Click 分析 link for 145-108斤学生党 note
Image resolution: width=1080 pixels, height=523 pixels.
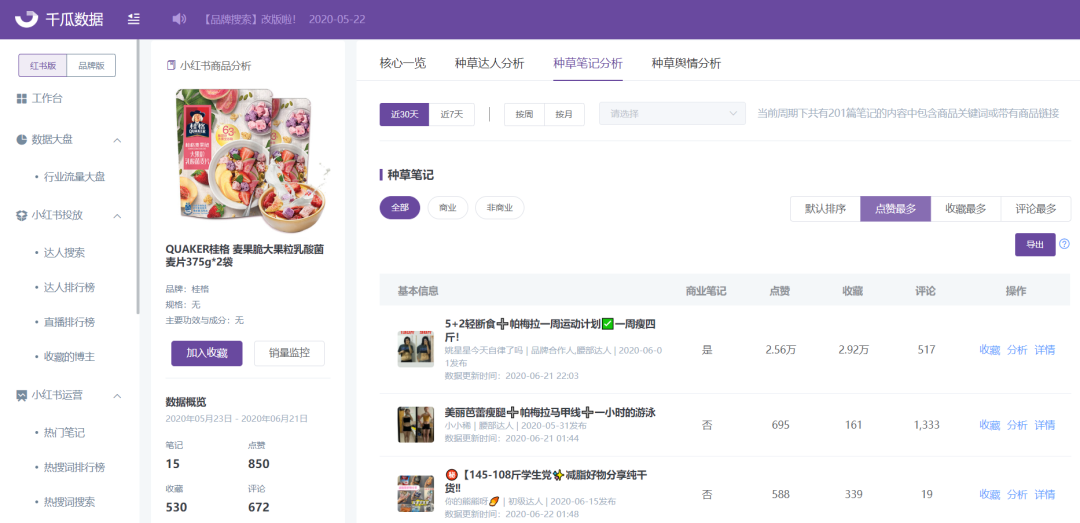coord(1017,495)
